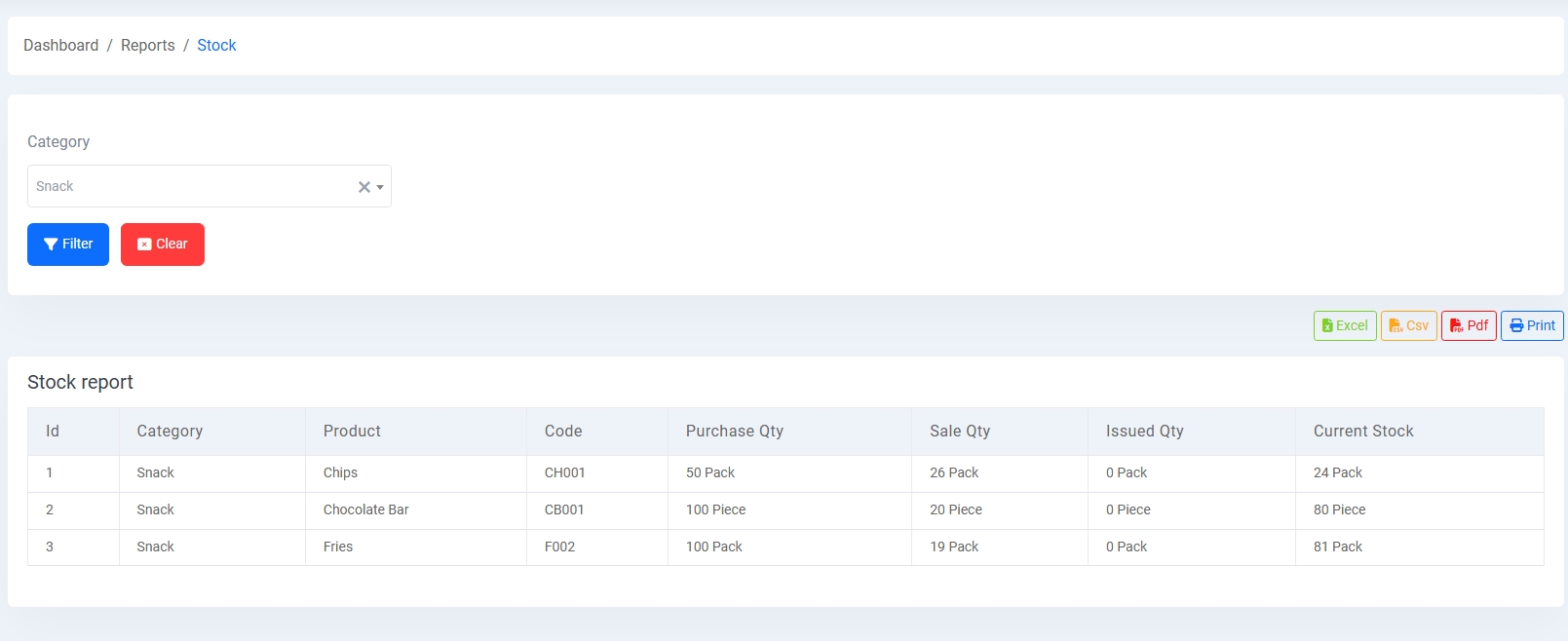This screenshot has width=1568, height=641.
Task: Click the F002 code cell
Action: point(559,547)
